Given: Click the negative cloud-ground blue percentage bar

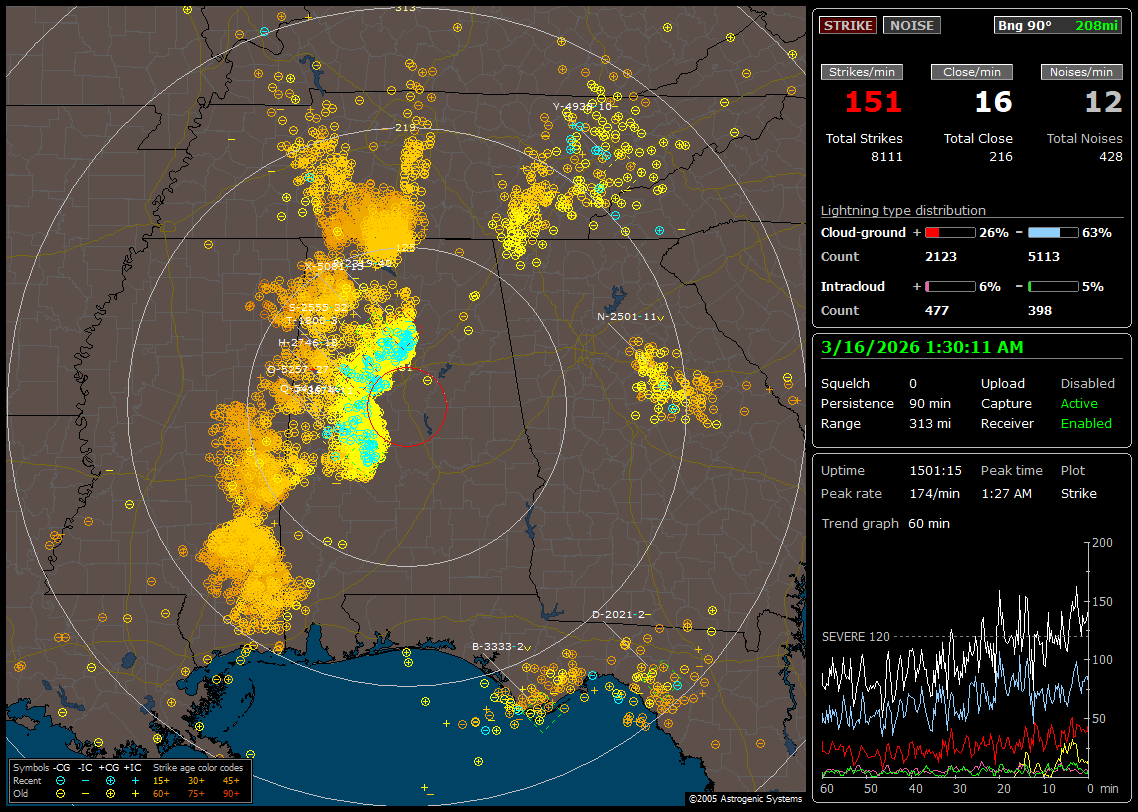Looking at the screenshot, I should click(1053, 233).
